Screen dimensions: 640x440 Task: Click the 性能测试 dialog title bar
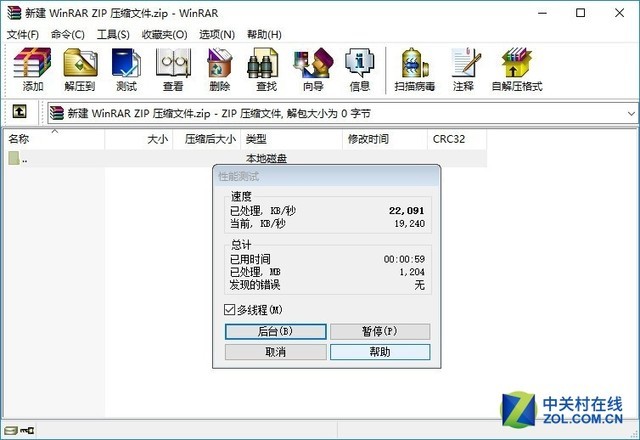pyautogui.click(x=327, y=176)
